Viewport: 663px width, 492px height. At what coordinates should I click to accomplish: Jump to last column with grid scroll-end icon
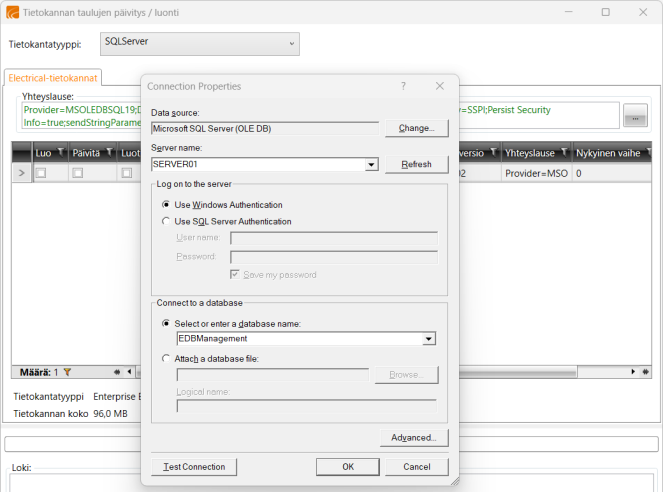pyautogui.click(x=646, y=372)
